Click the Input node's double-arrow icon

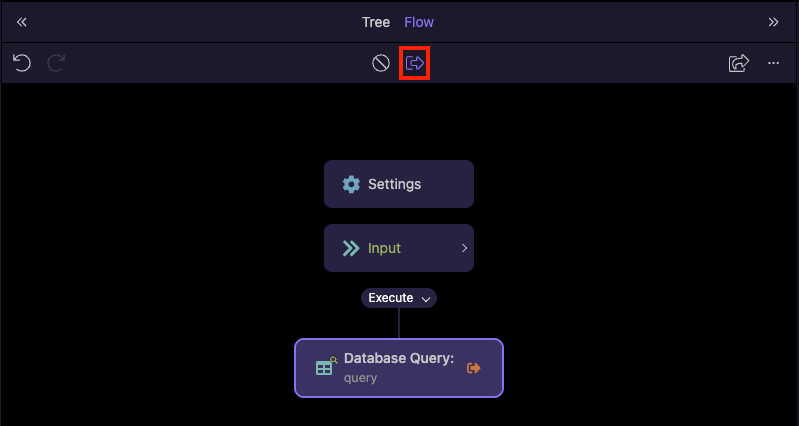point(351,248)
